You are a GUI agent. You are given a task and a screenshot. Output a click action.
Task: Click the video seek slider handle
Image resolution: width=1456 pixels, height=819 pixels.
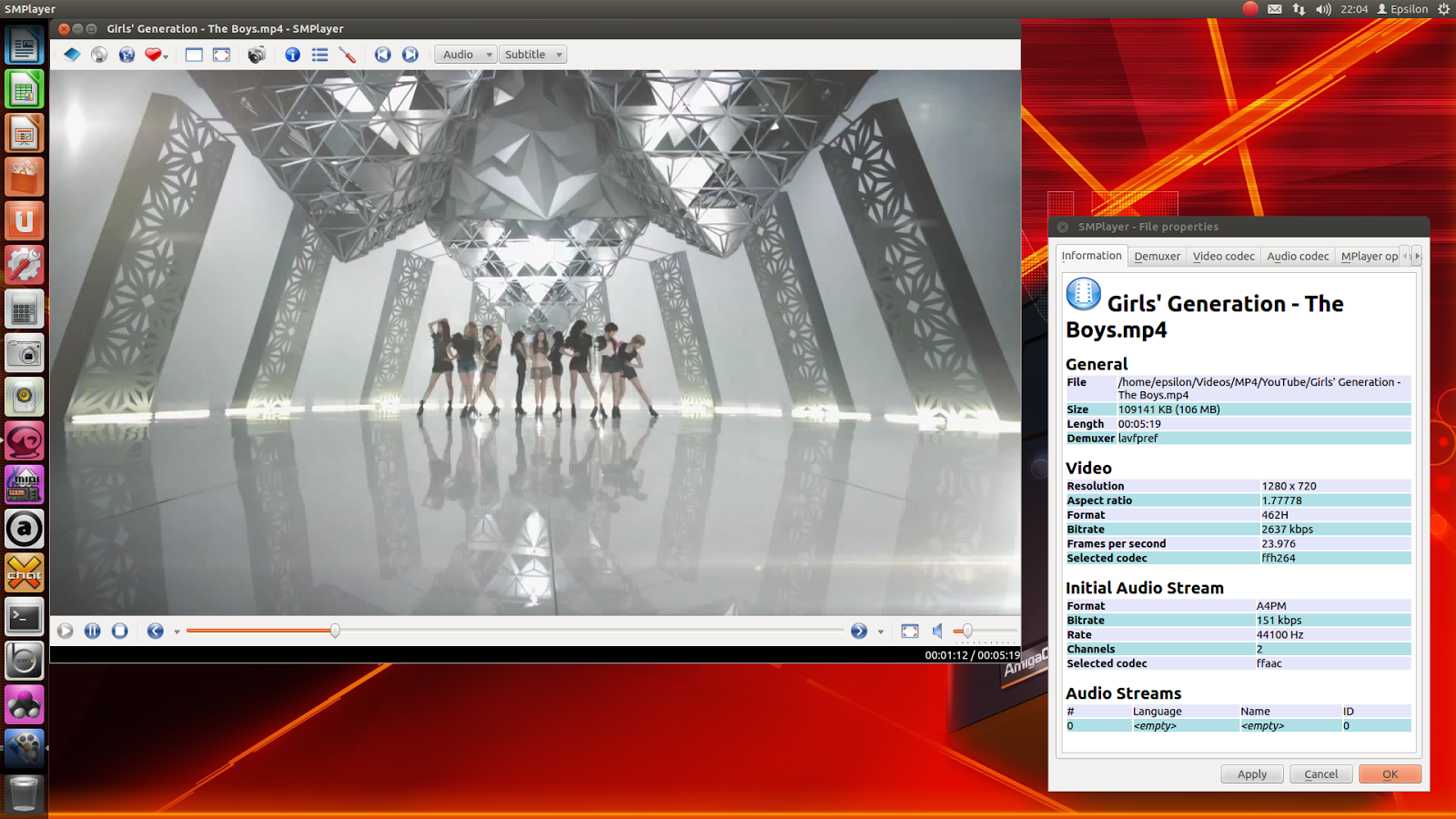[335, 631]
